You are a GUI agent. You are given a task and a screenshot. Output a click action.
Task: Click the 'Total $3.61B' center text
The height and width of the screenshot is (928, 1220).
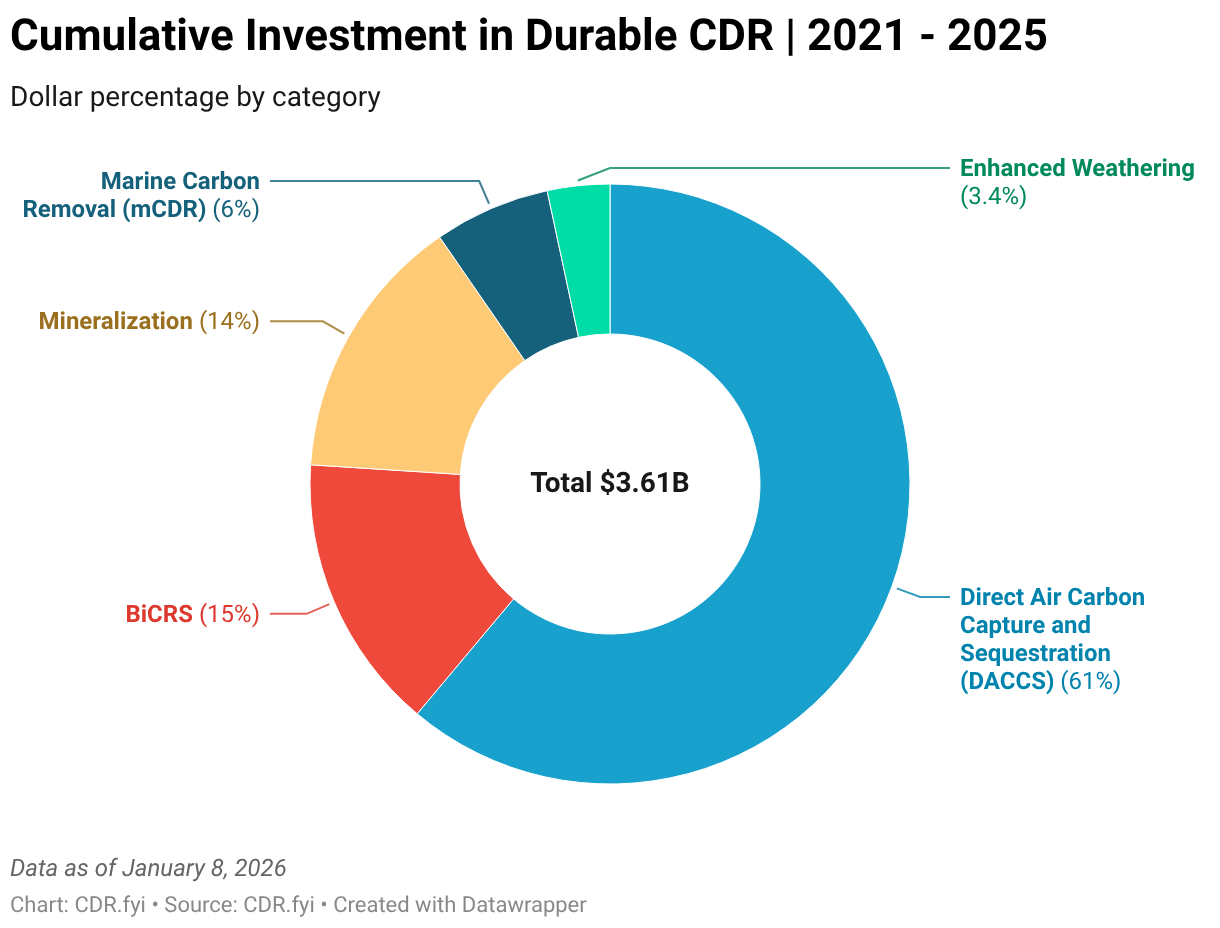(609, 483)
